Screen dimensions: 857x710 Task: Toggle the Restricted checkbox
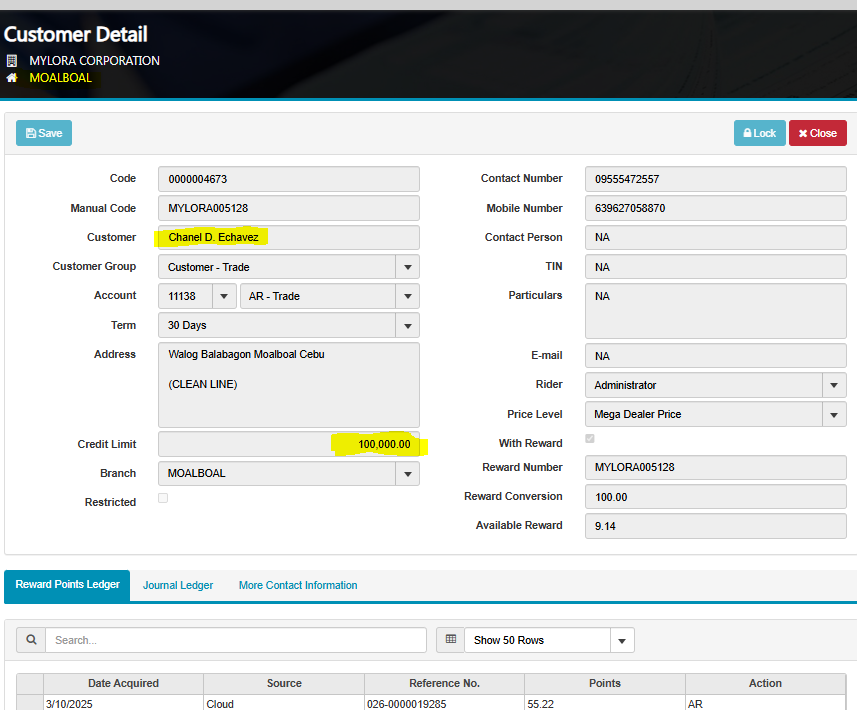point(163,498)
